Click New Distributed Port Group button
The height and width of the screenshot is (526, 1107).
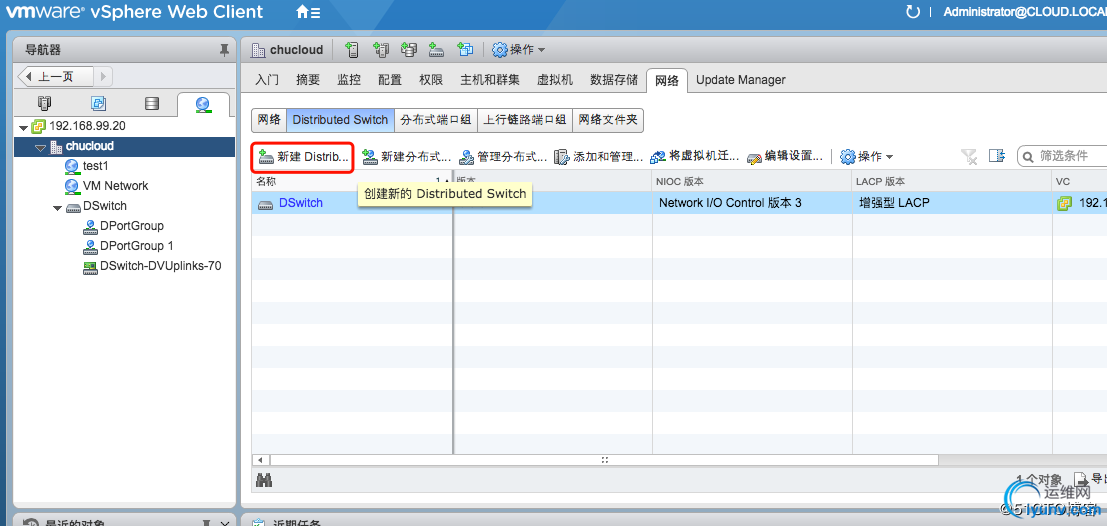tap(406, 156)
